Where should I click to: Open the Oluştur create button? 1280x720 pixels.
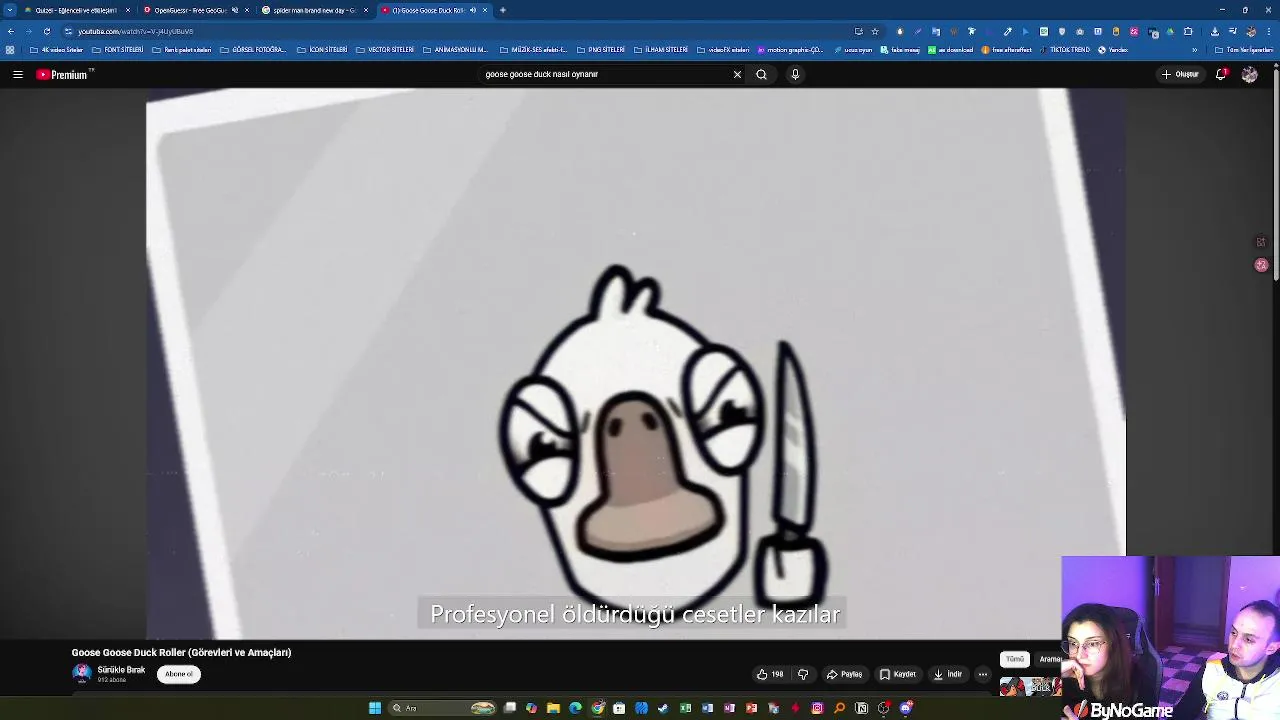[x=1180, y=74]
